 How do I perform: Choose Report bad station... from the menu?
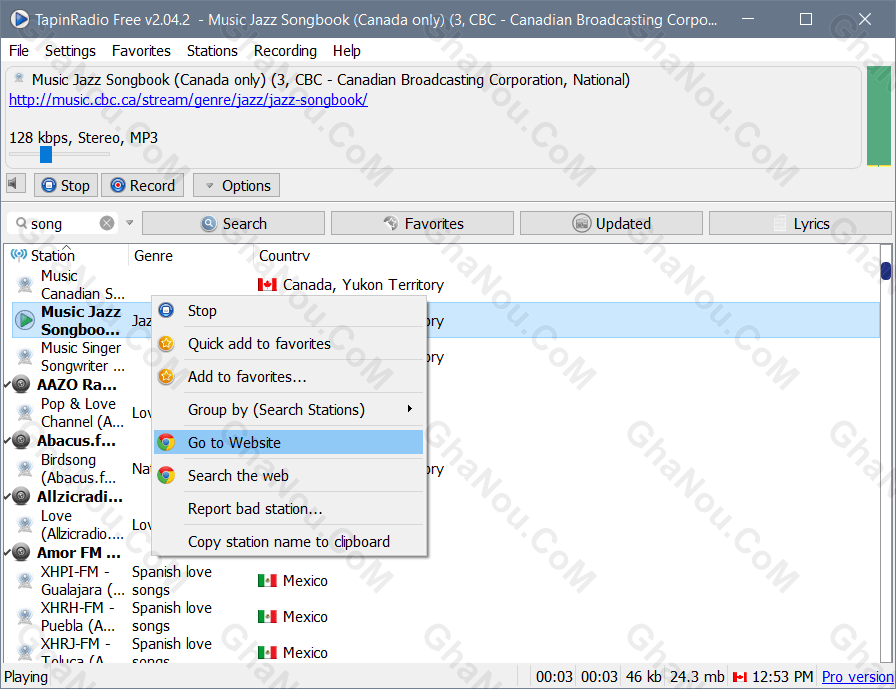click(x=289, y=508)
